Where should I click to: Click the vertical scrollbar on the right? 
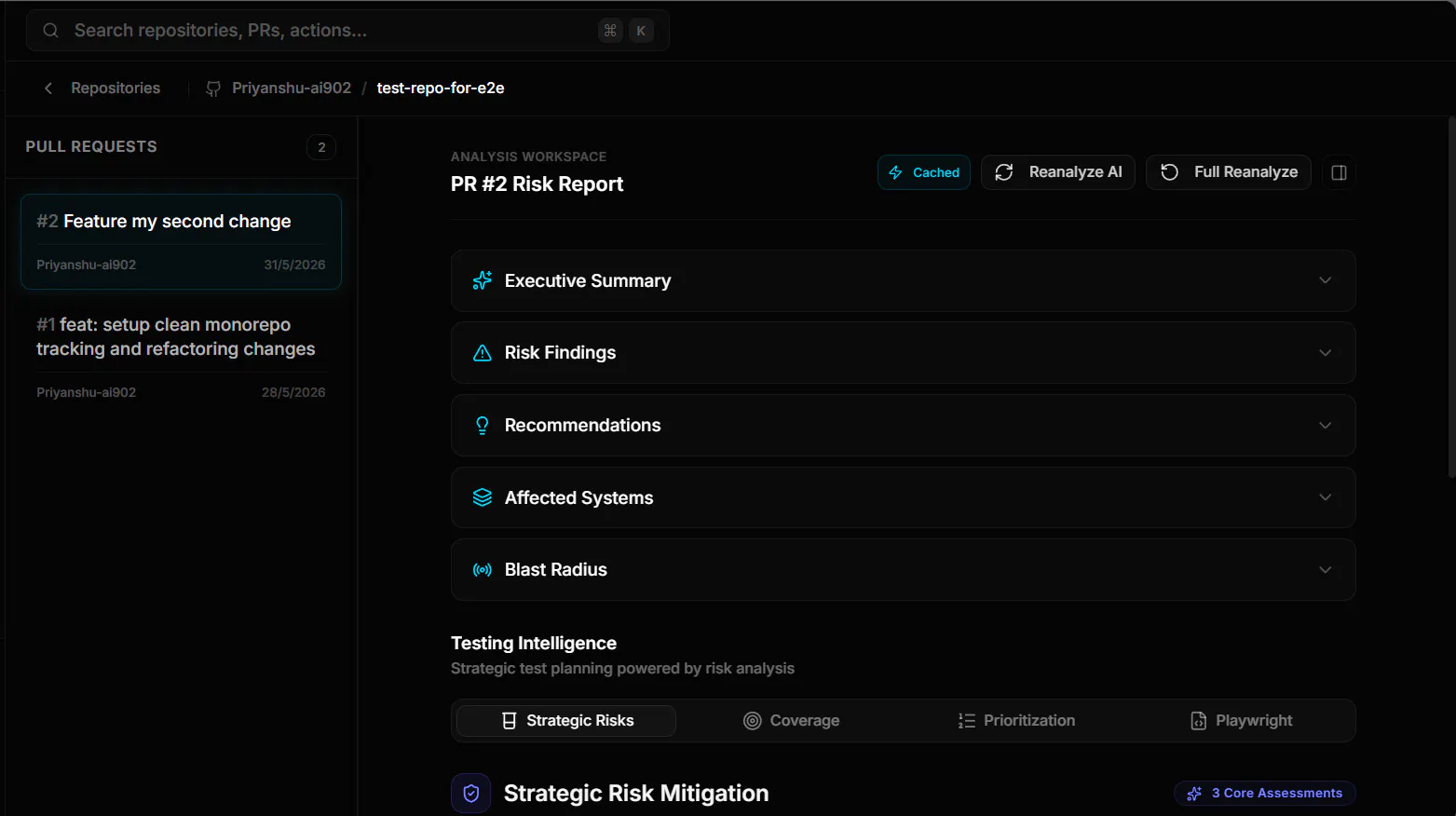[1451, 298]
